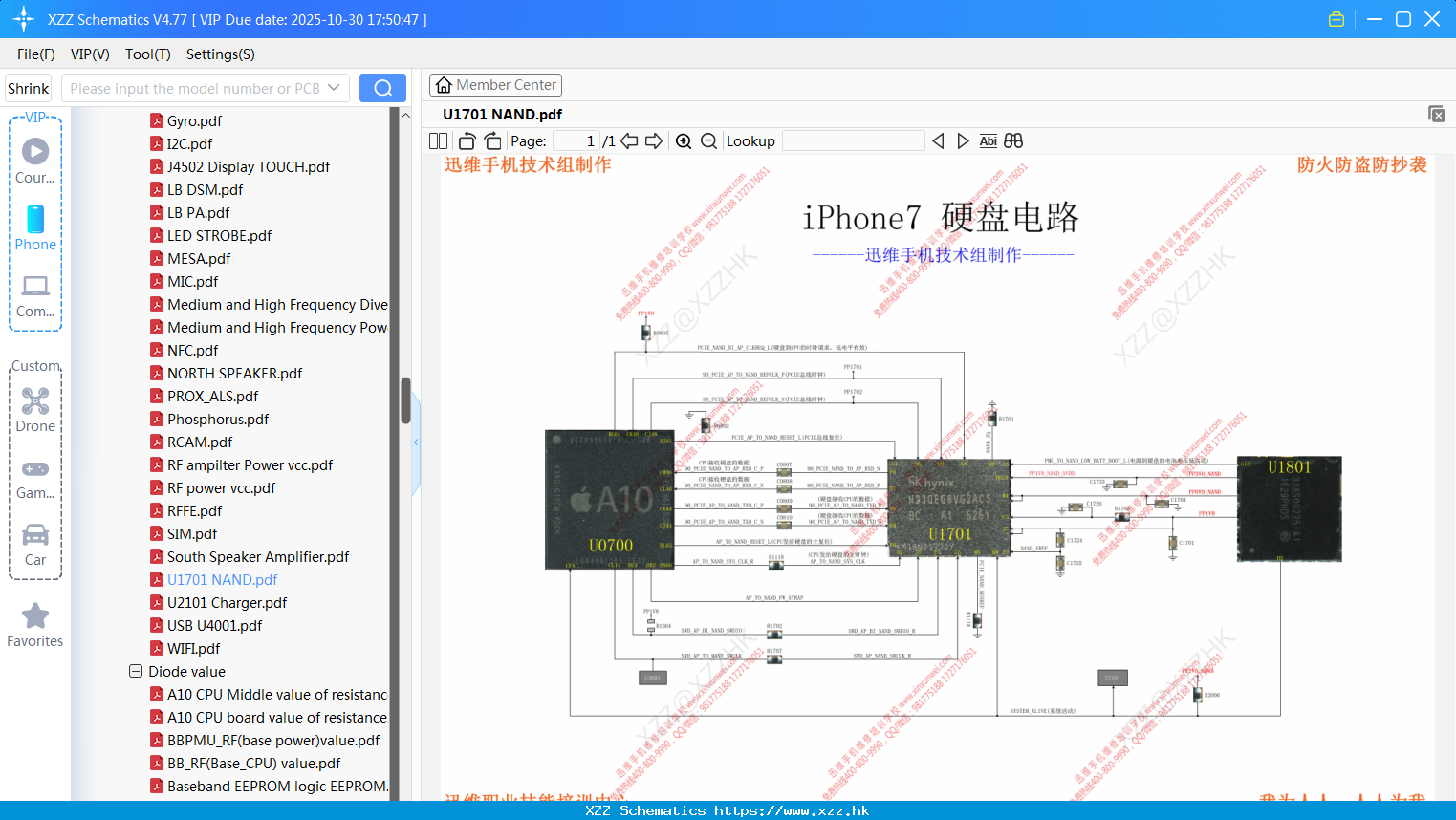Find next lookup match
The height and width of the screenshot is (820, 1456).
click(x=963, y=140)
